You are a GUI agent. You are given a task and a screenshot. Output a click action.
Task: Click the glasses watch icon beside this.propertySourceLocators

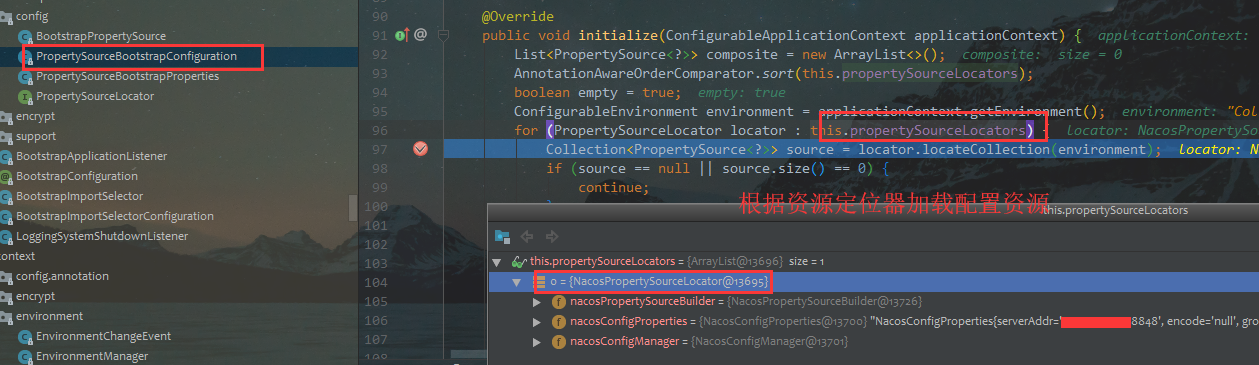tap(519, 261)
